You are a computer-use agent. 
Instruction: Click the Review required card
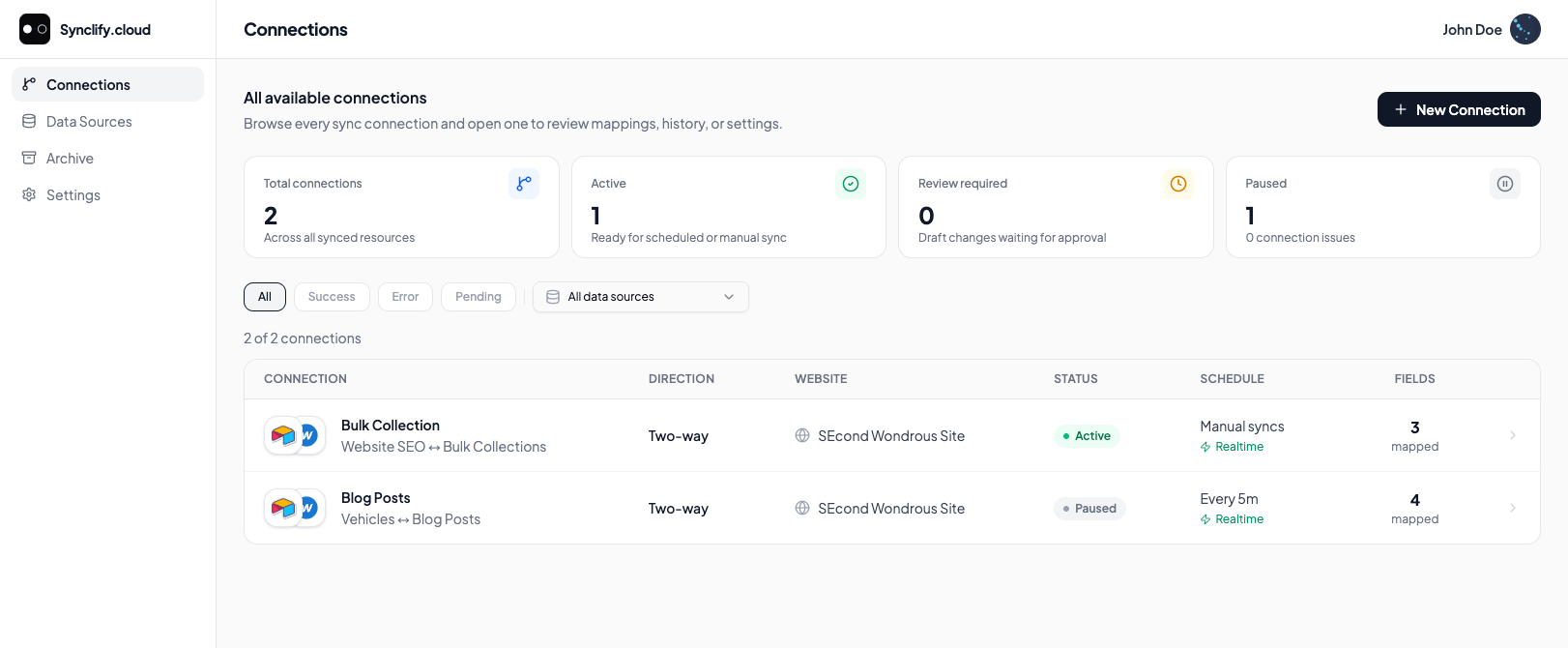click(x=1056, y=207)
